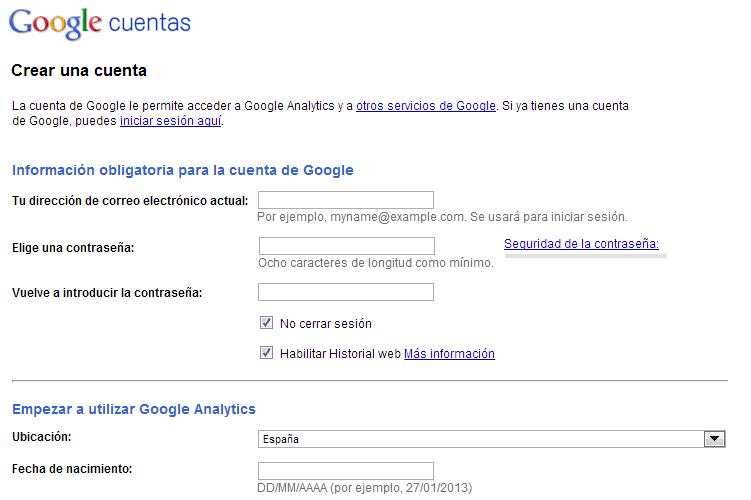Expand the location list using its arrow
Viewport: 751px width, 500px height.
pyautogui.click(x=714, y=439)
